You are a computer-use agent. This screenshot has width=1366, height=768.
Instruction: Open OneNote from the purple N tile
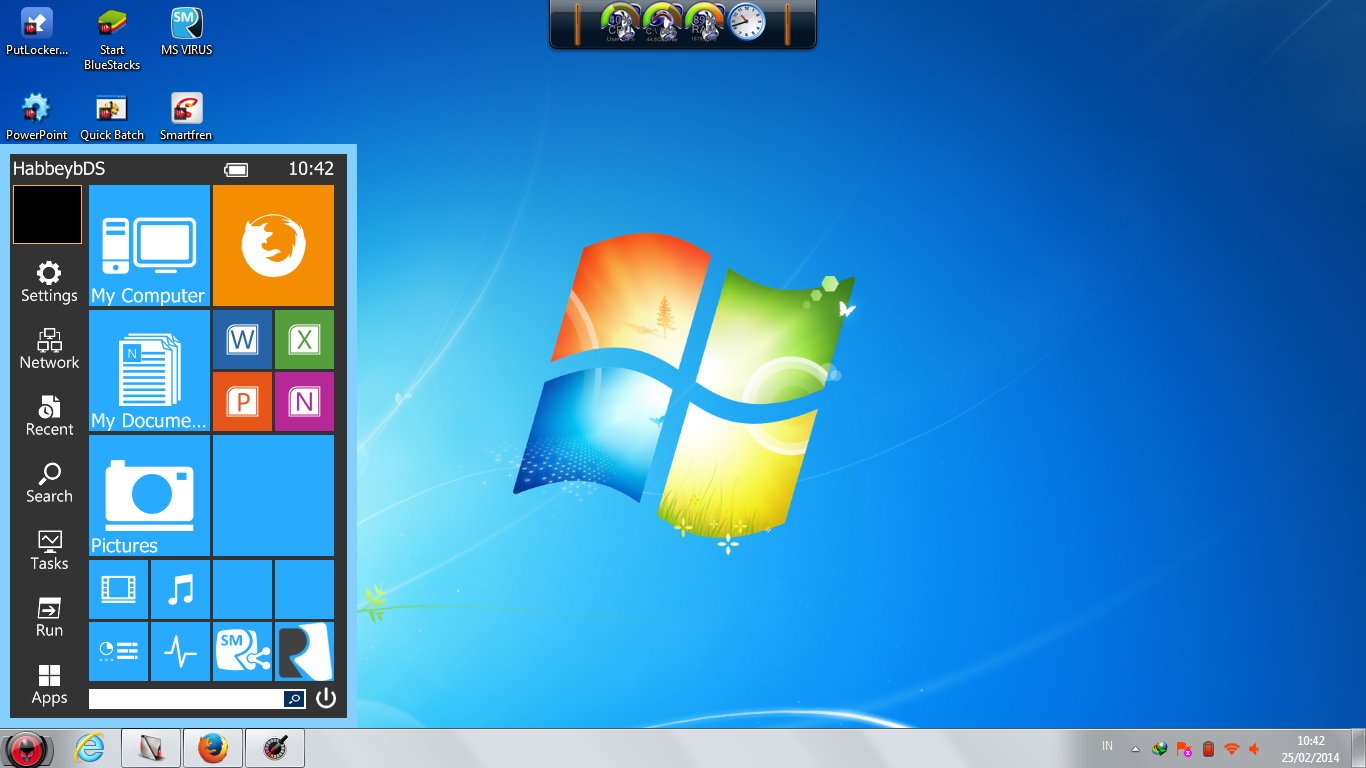click(304, 401)
